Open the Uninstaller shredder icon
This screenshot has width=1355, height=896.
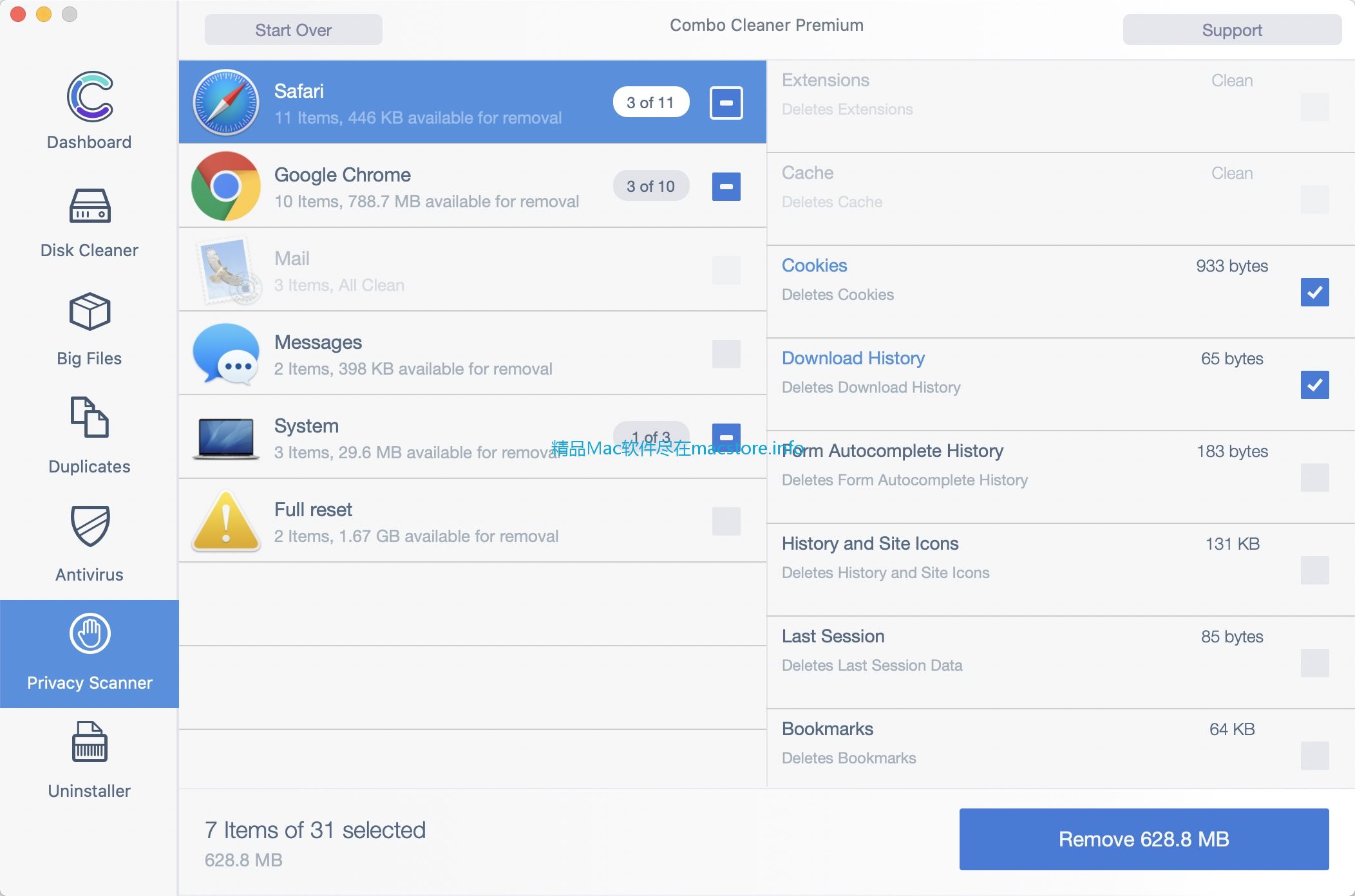pos(90,742)
